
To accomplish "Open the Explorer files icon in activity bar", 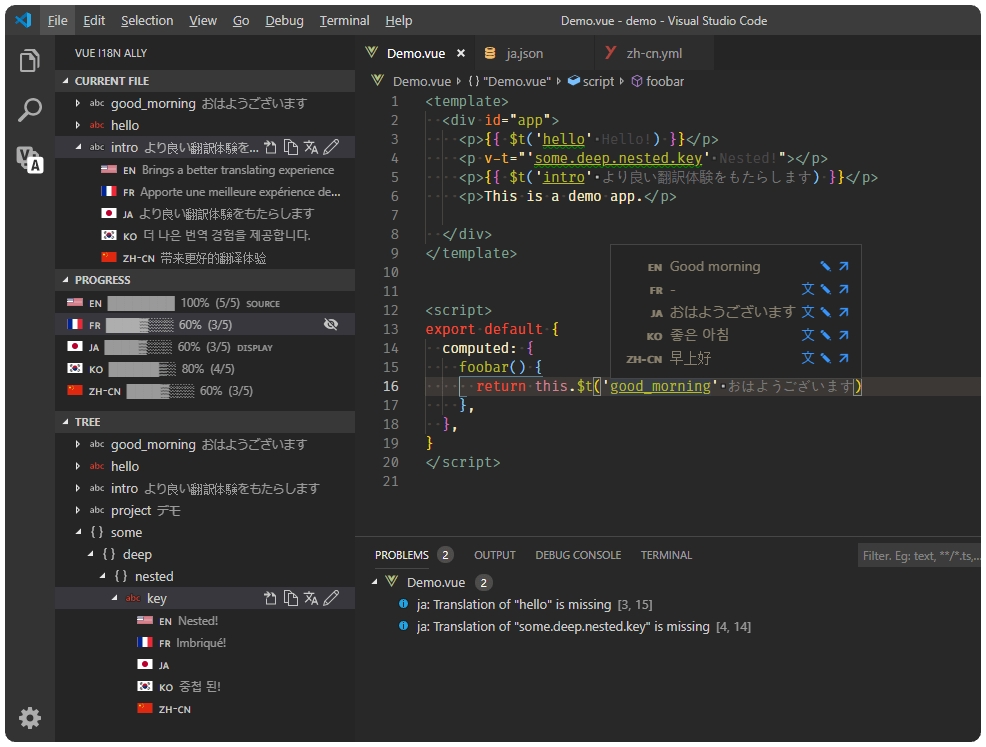I will pyautogui.click(x=30, y=61).
